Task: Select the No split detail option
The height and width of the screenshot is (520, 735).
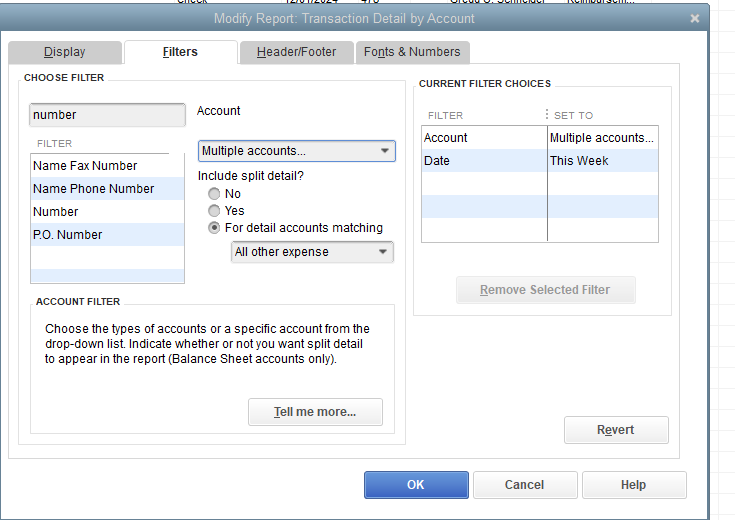Action: pyautogui.click(x=214, y=194)
